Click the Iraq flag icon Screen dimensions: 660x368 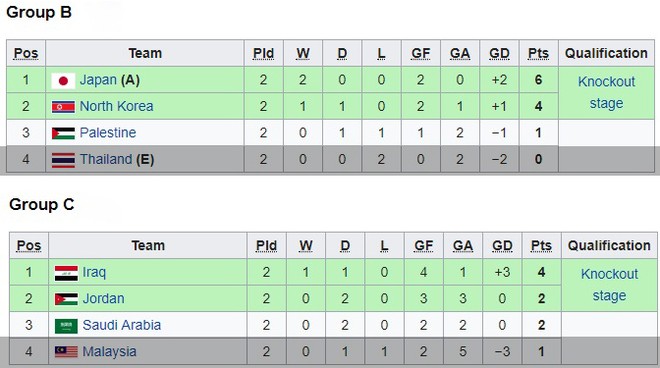coord(66,273)
